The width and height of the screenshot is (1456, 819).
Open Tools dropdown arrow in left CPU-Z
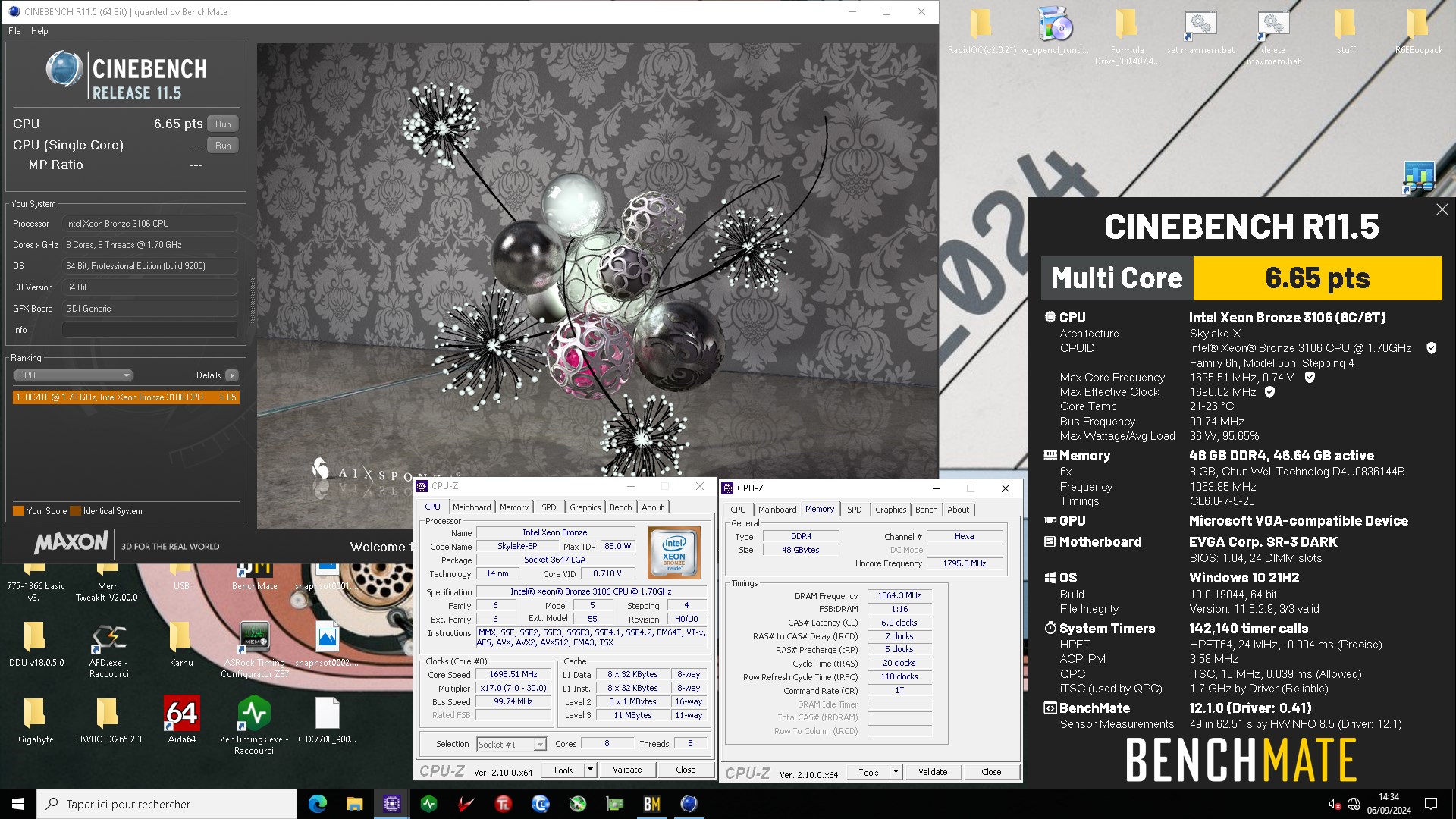590,770
